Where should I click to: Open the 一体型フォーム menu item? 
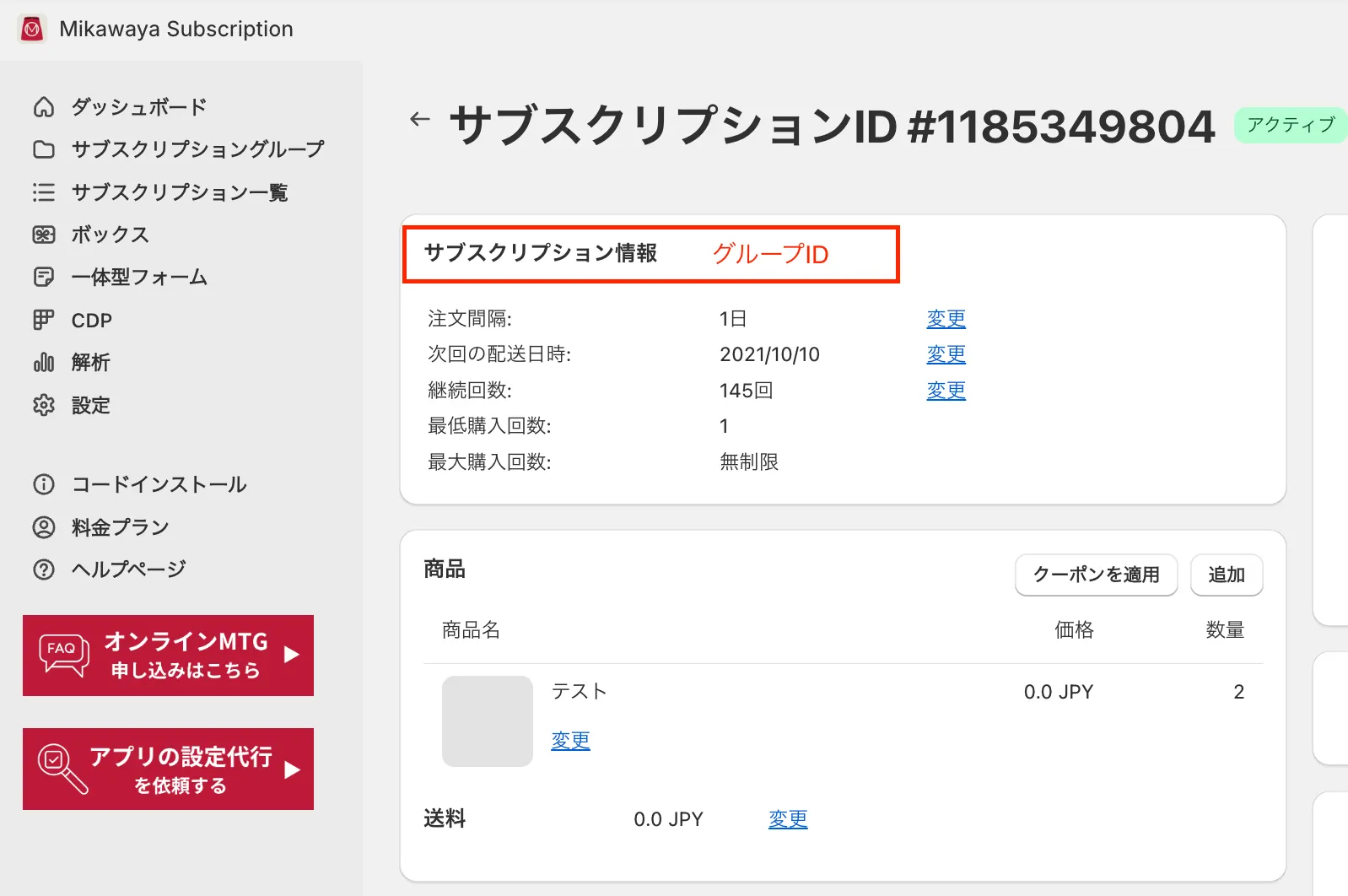click(139, 277)
